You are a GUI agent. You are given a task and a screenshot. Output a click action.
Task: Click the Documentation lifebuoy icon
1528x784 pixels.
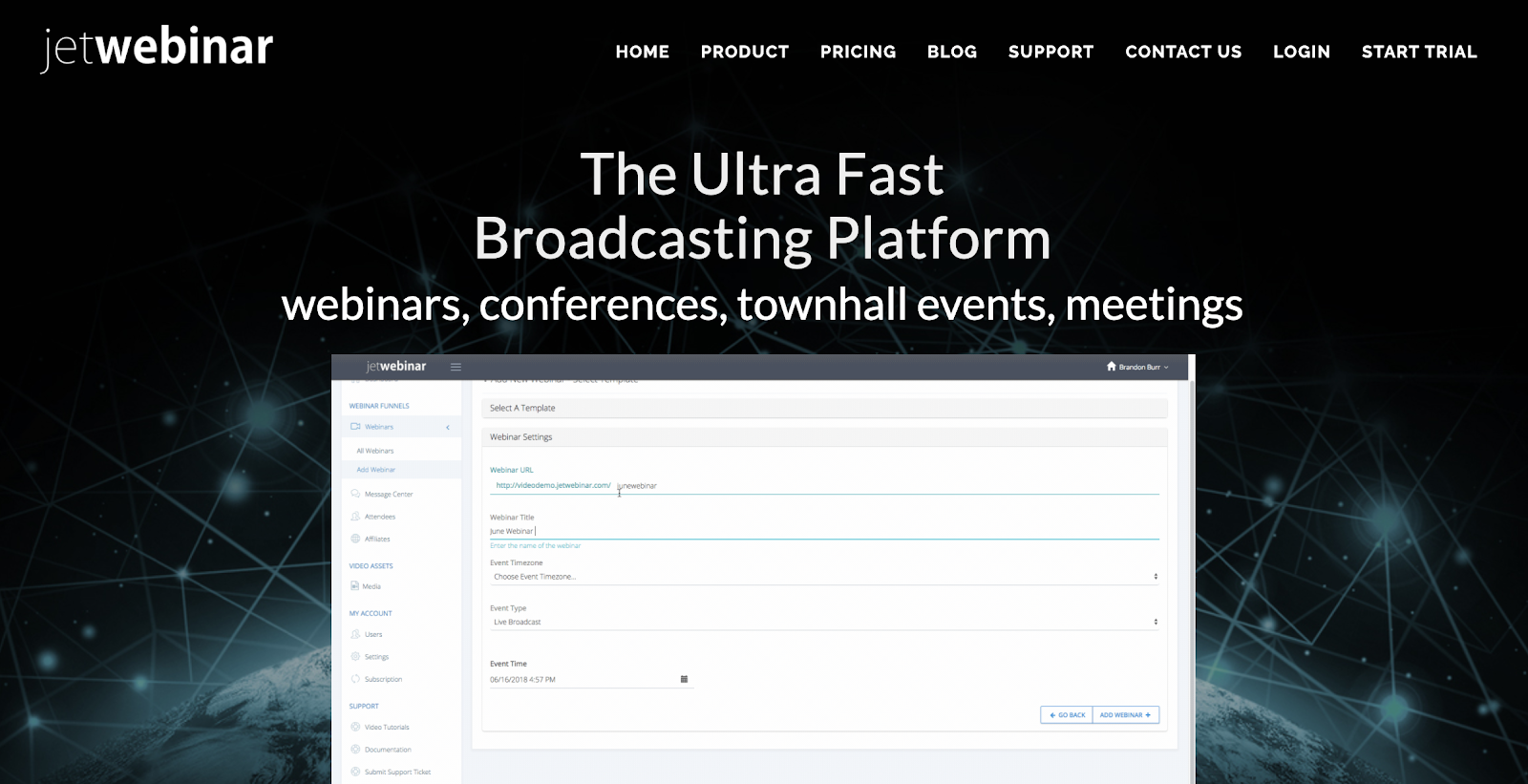pos(355,750)
